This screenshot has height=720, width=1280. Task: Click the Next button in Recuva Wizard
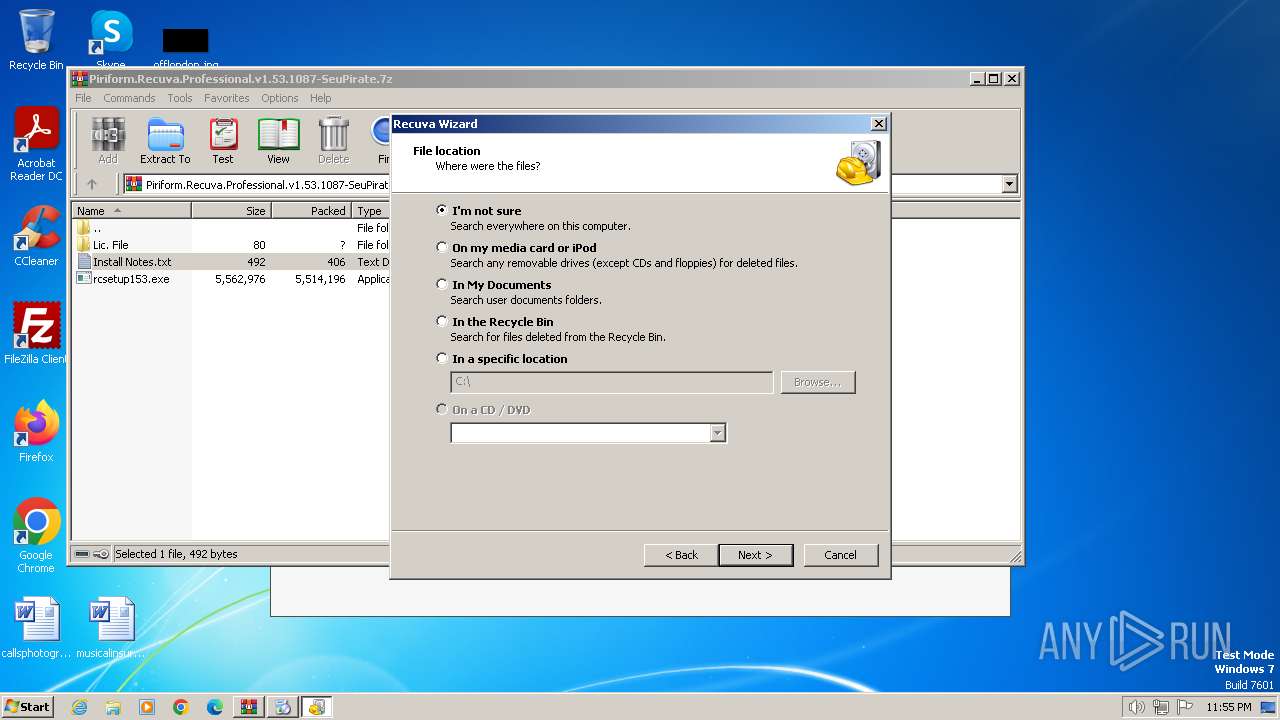[x=756, y=555]
